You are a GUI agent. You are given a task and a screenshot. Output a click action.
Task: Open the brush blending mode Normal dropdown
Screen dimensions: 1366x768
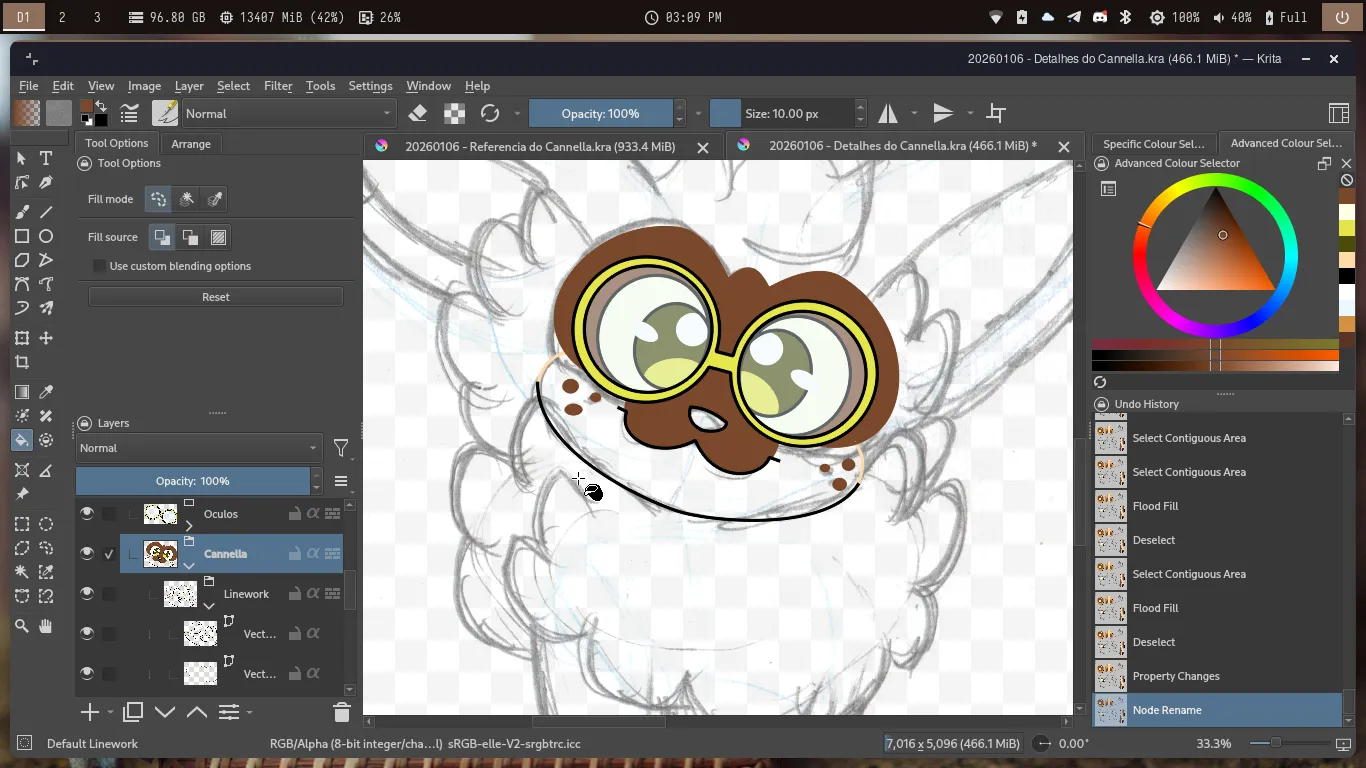288,113
